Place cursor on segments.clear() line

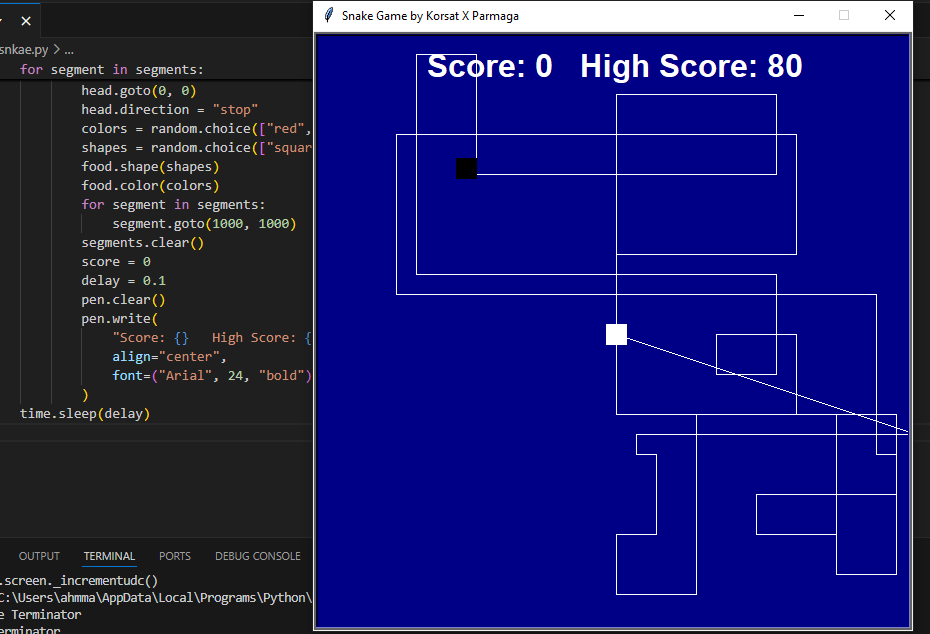[x=142, y=243]
